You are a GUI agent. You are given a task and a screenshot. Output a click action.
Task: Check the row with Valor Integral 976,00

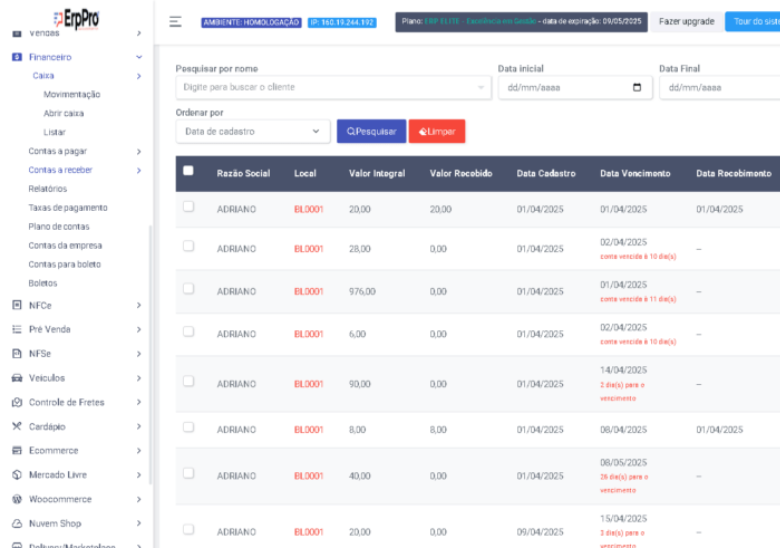point(188,289)
